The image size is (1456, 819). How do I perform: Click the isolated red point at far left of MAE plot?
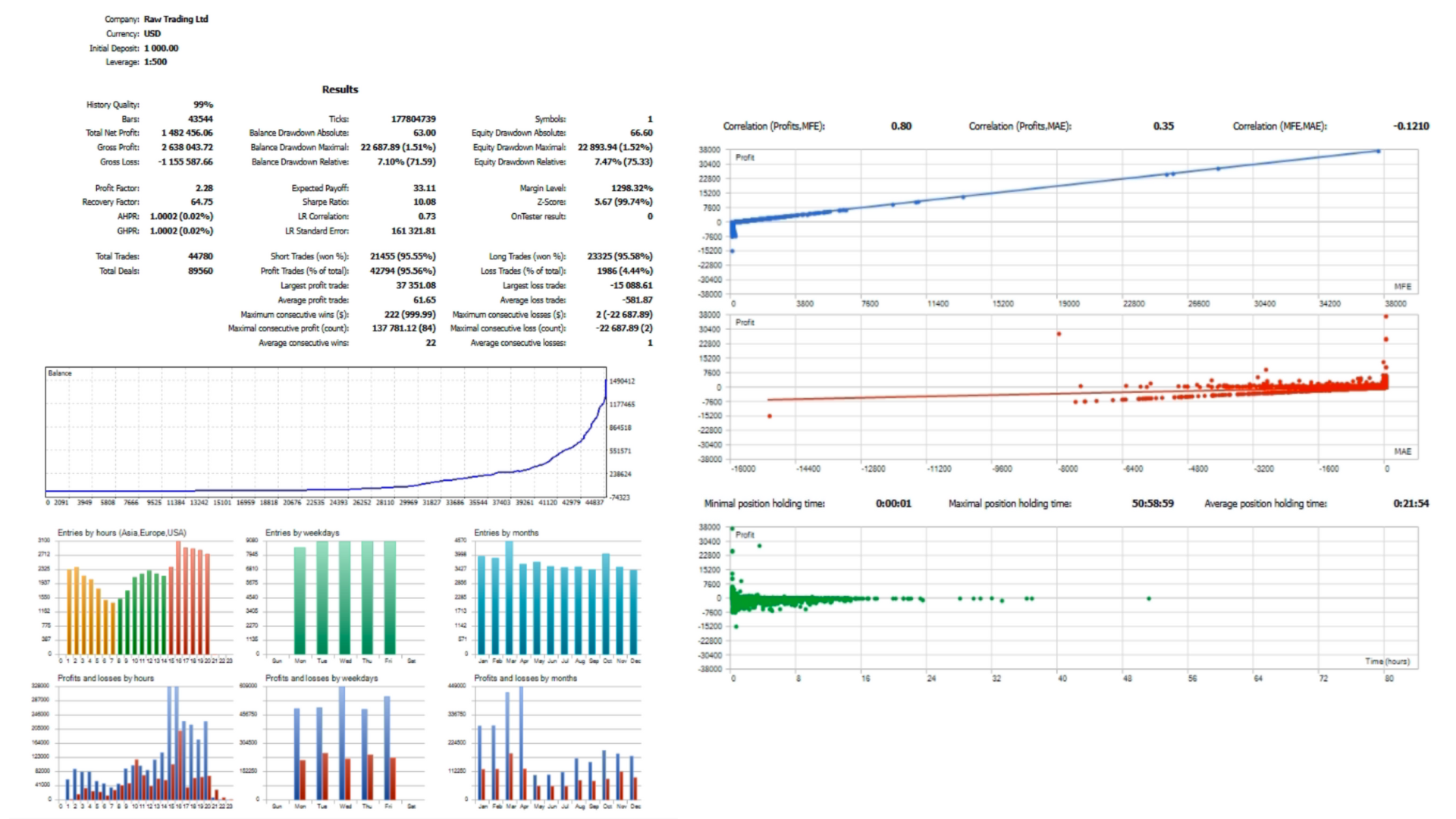(770, 416)
